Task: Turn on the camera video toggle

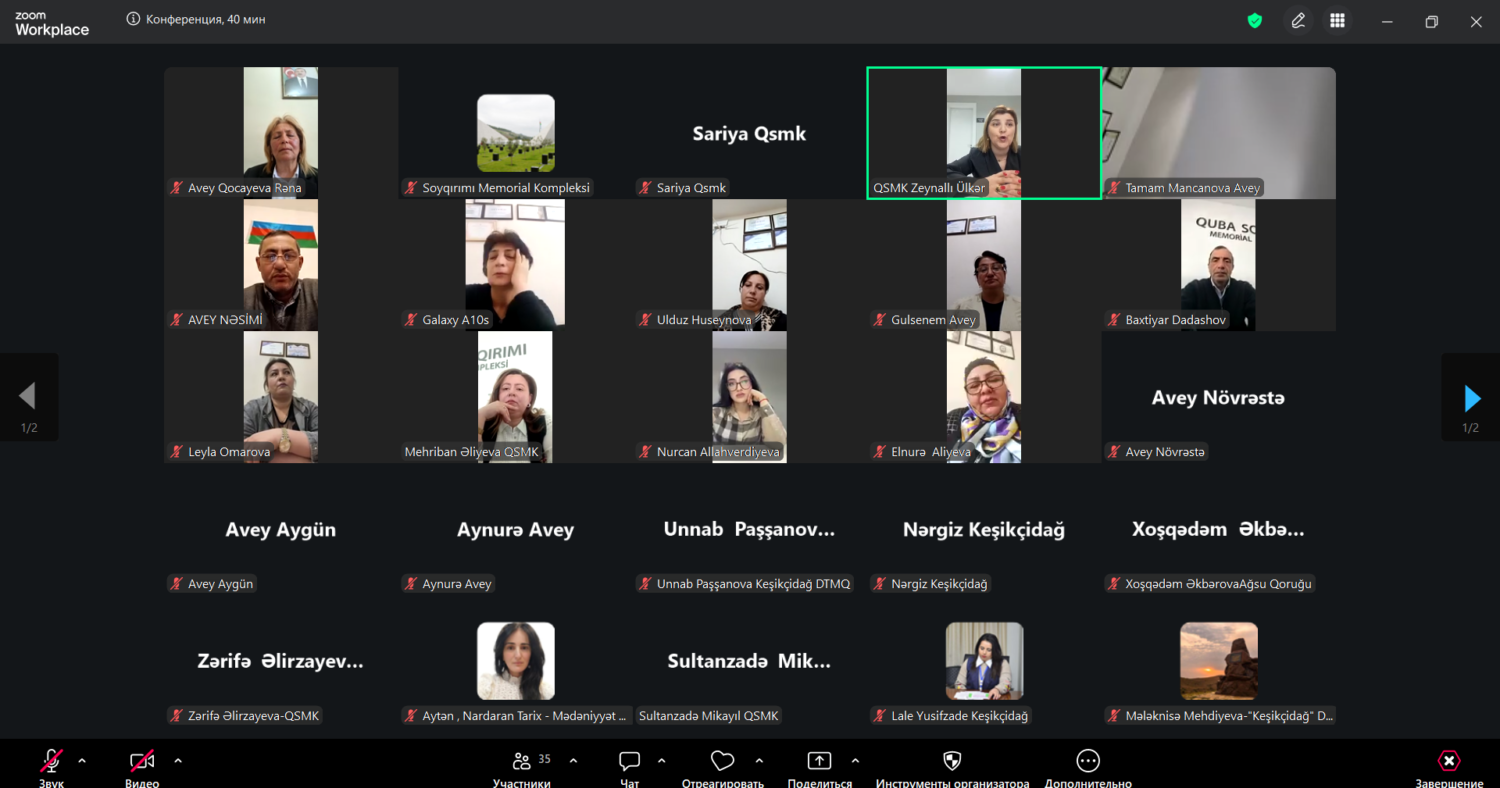Action: (142, 761)
